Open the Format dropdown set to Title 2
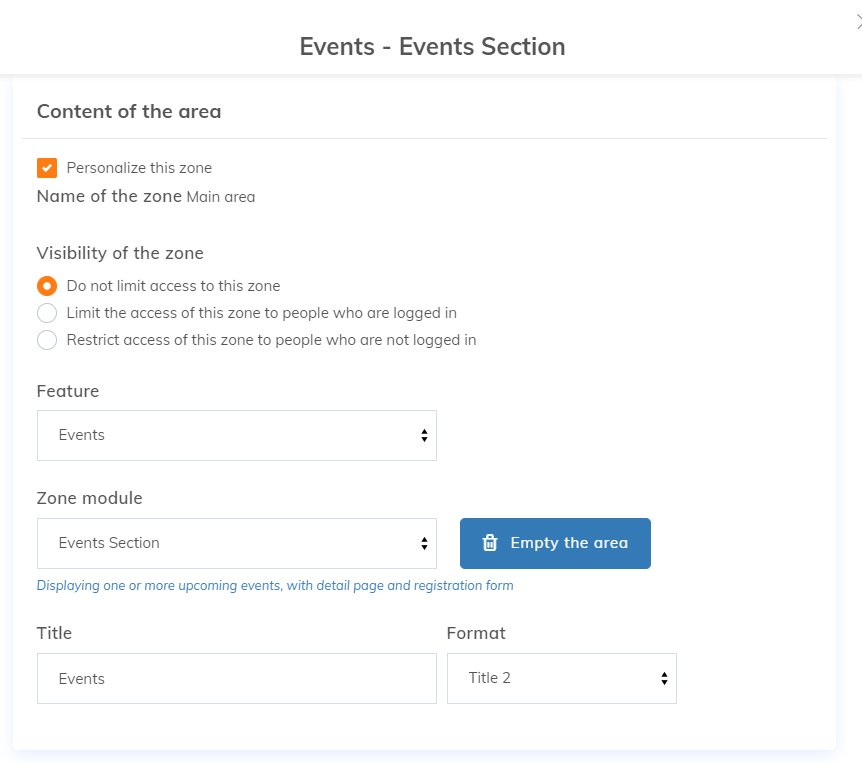Screen dimensions: 862x763 coord(561,678)
